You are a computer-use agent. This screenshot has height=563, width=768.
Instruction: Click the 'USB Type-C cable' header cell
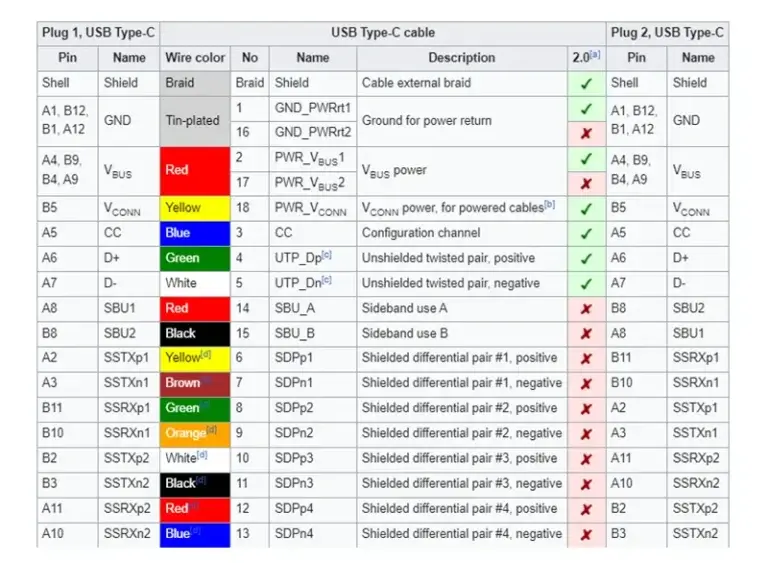[x=383, y=32]
